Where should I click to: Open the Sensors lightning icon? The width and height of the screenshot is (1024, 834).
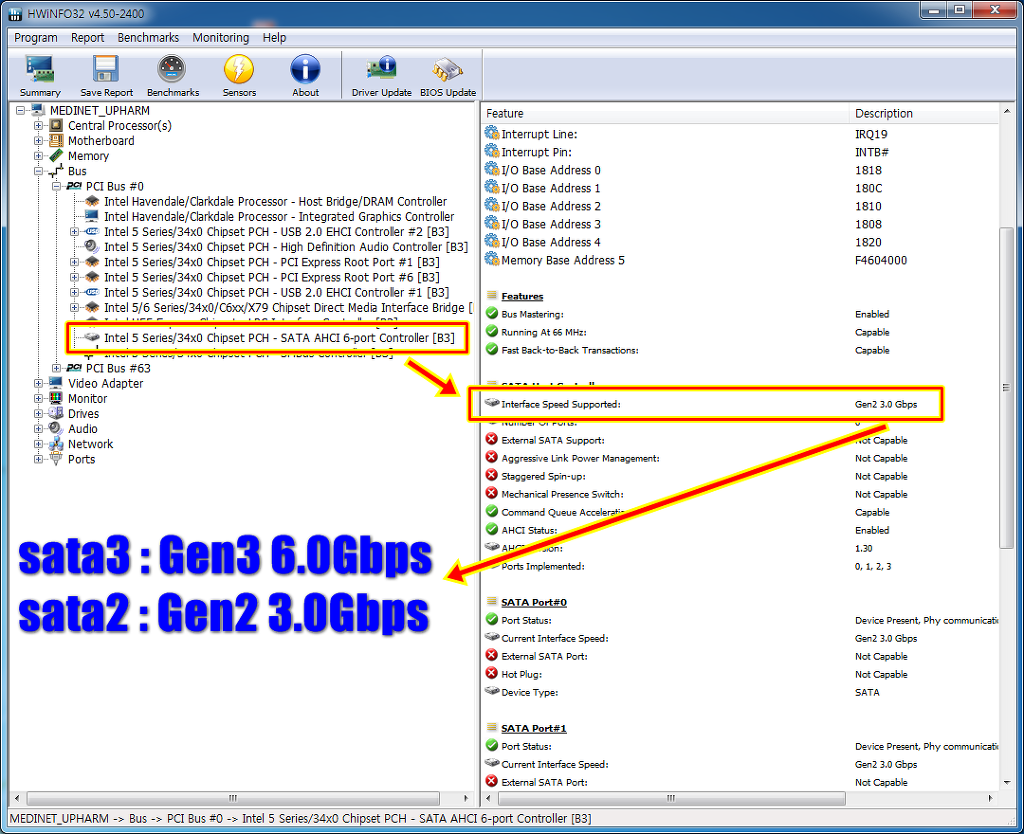click(x=239, y=69)
